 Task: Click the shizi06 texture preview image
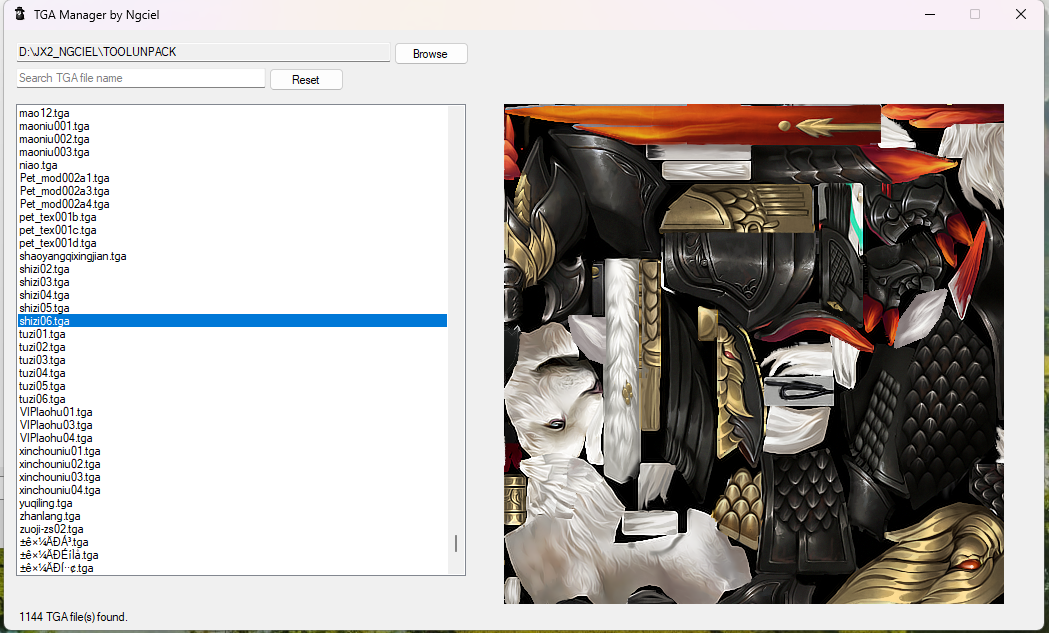pos(753,354)
